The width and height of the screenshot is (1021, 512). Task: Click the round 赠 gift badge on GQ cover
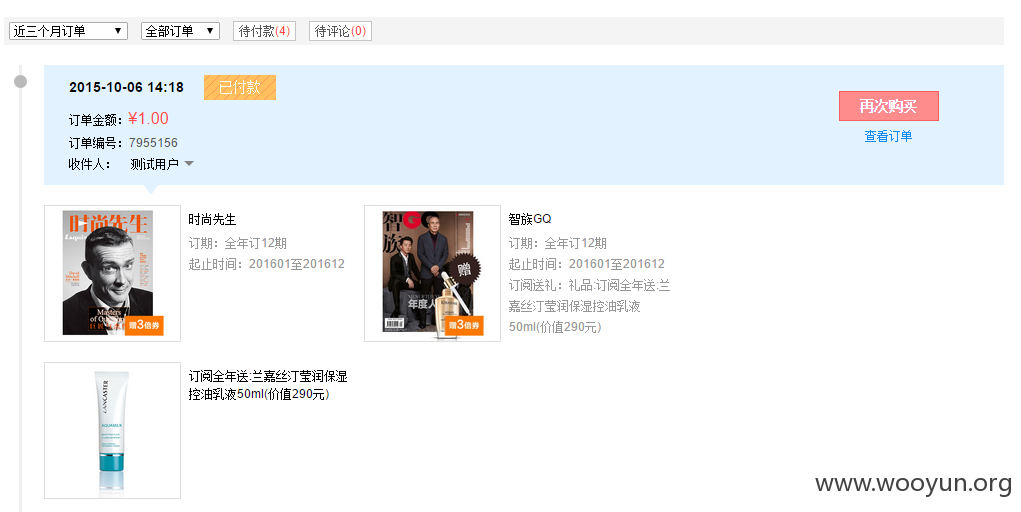(464, 268)
